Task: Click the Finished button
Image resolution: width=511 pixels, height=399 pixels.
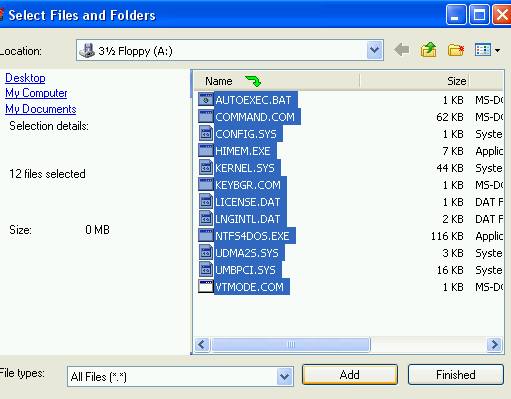Action: point(456,375)
